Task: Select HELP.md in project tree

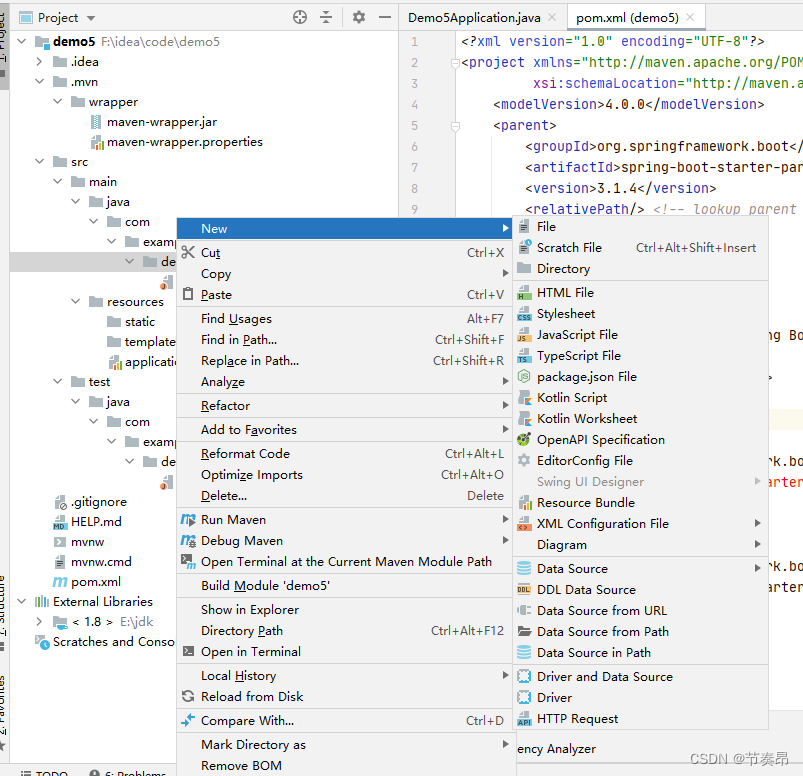Action: click(x=96, y=521)
